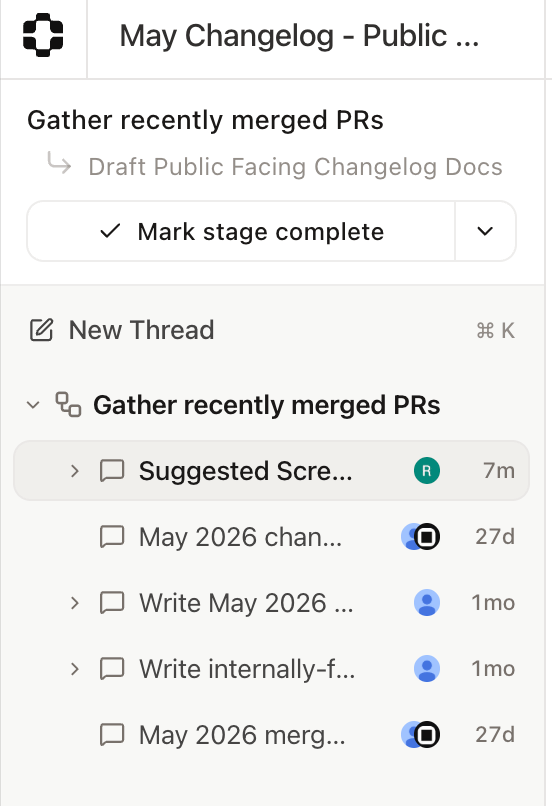Open Draft Public Facing Changelog Docs link
552x806 pixels.
[x=295, y=167]
